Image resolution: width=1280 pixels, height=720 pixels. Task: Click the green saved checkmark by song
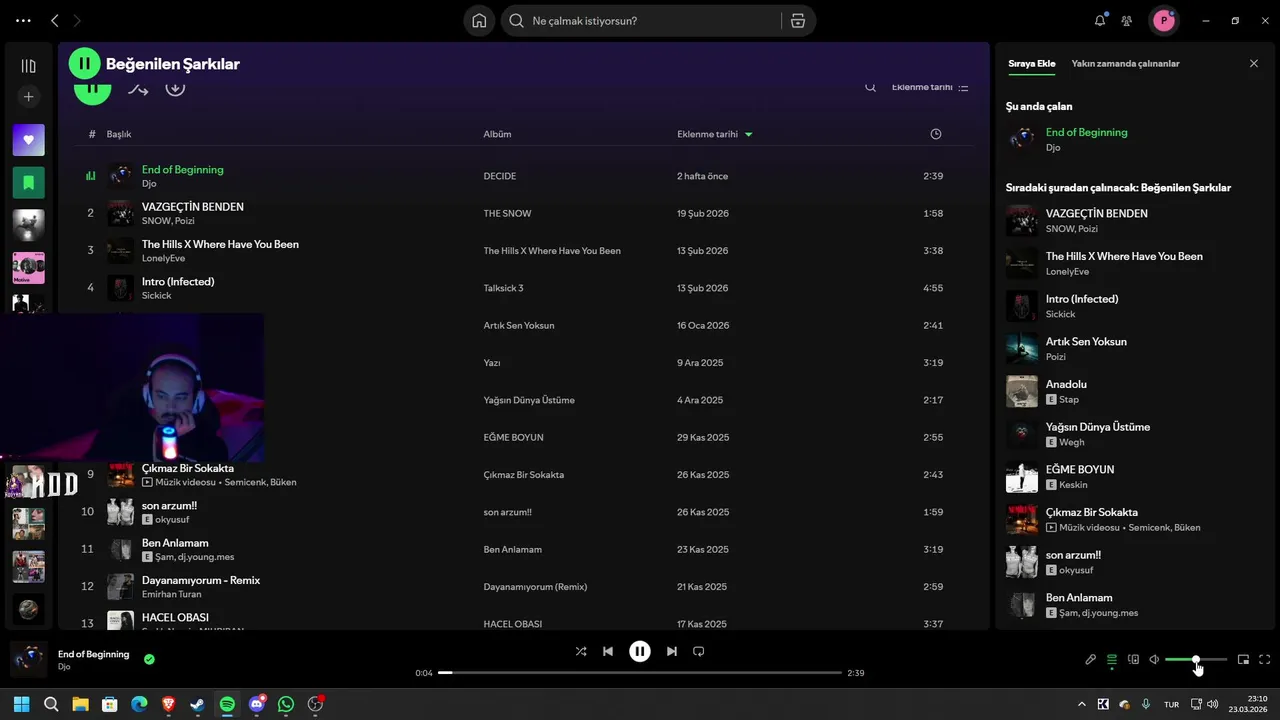pos(149,660)
